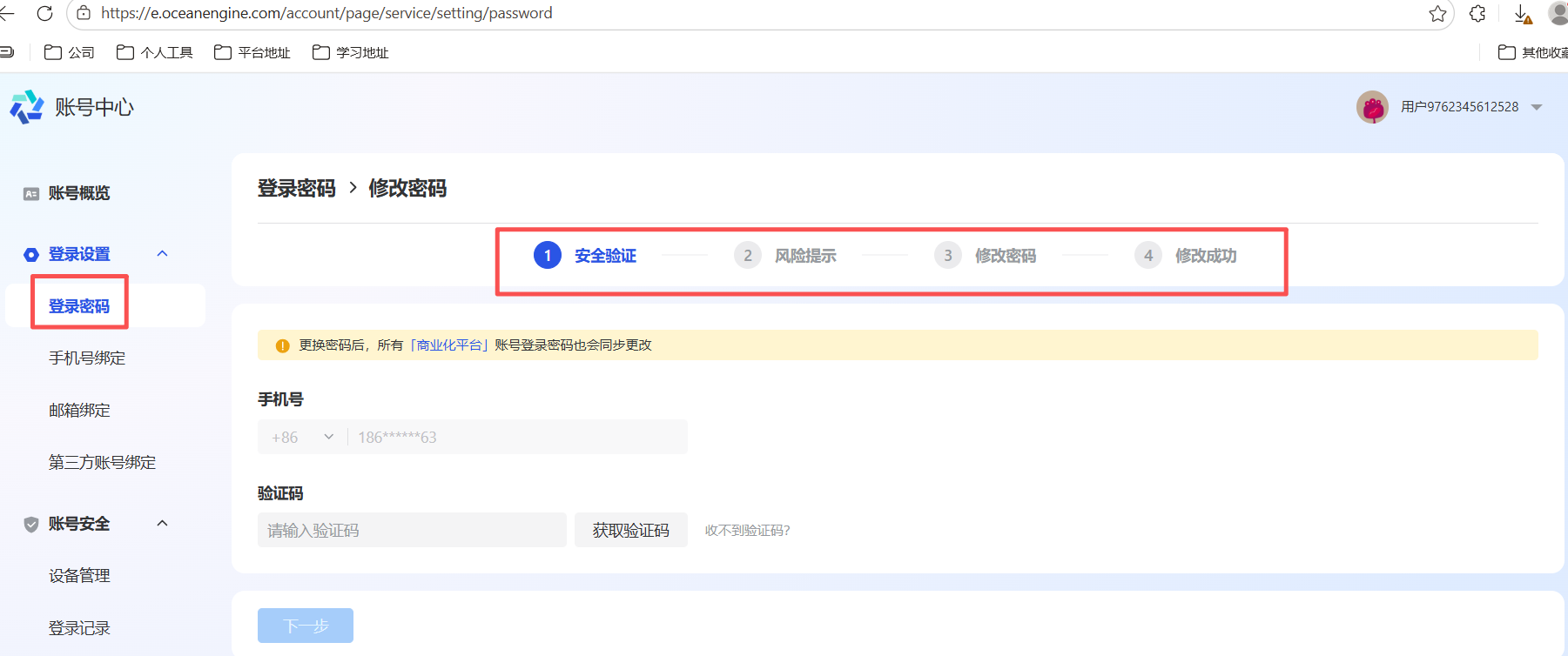Click the browser reload icon
The height and width of the screenshot is (656, 1568).
tap(44, 13)
